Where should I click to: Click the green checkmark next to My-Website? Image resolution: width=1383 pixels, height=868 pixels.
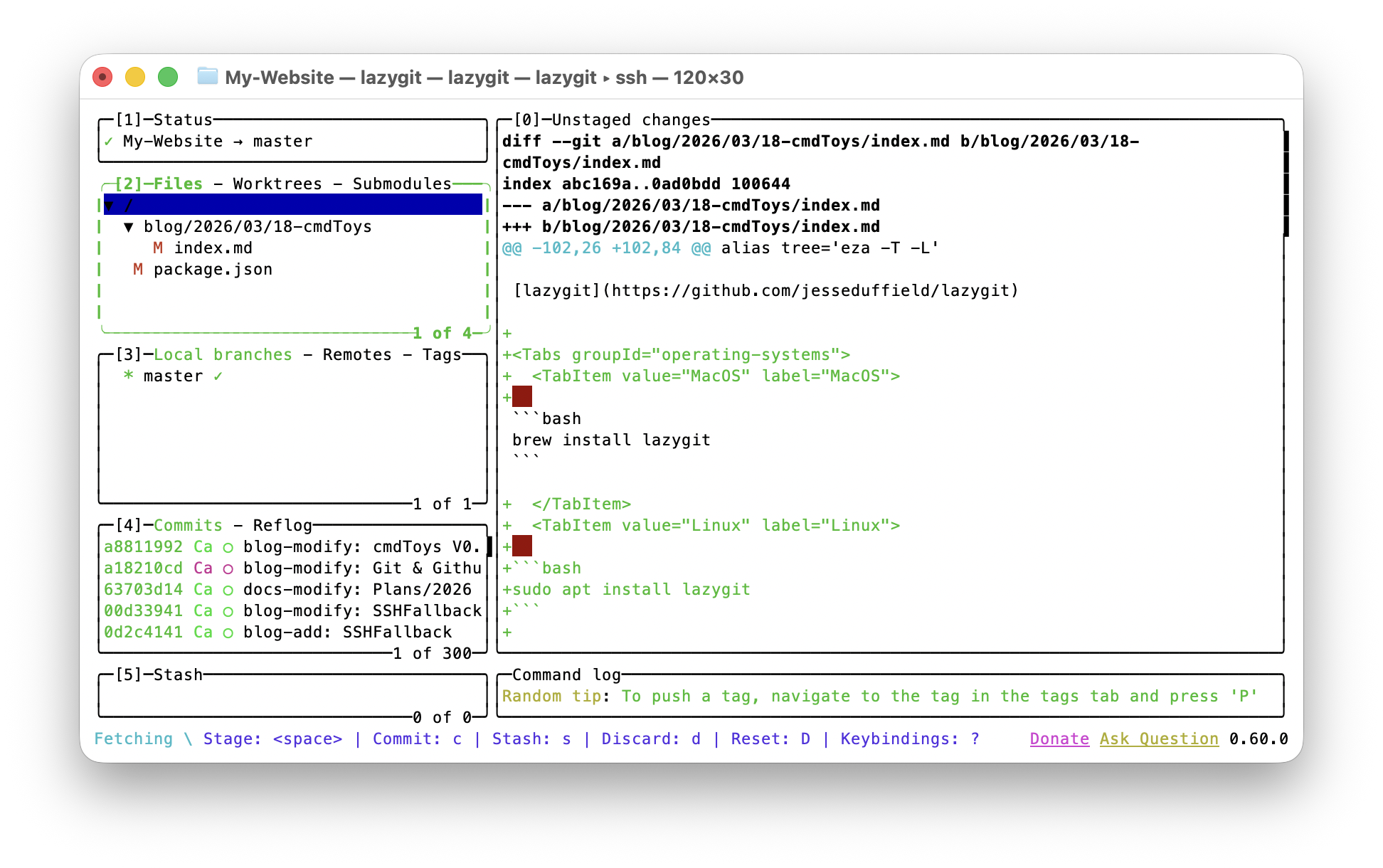pyautogui.click(x=108, y=141)
